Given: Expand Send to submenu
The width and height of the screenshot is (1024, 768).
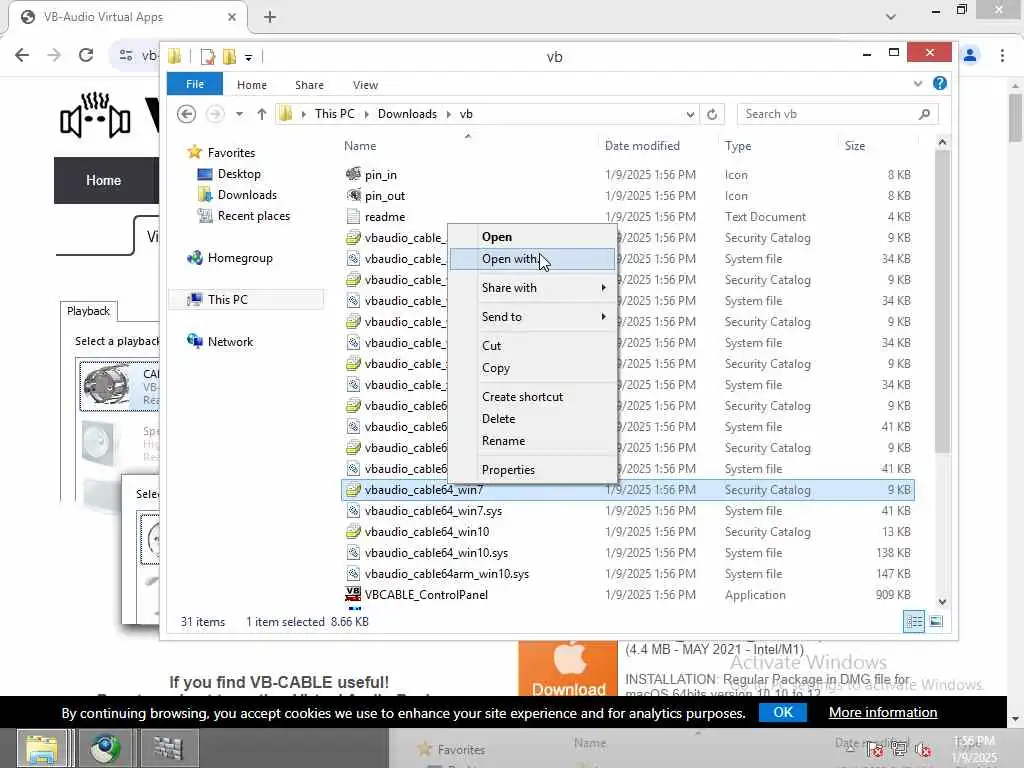Looking at the screenshot, I should click(532, 317).
